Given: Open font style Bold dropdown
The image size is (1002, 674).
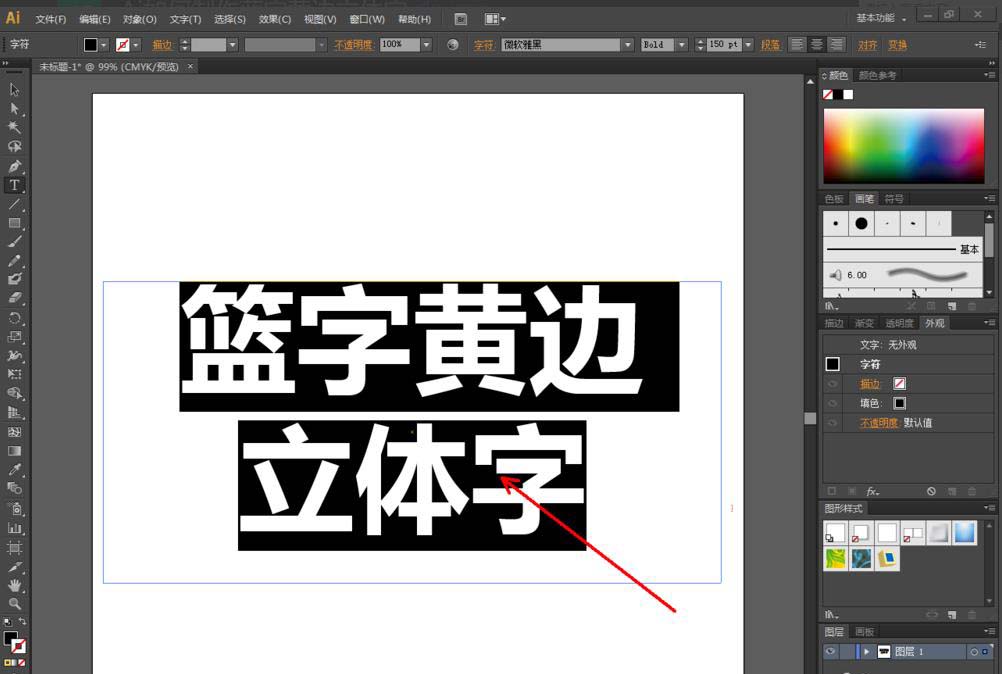Looking at the screenshot, I should [682, 45].
